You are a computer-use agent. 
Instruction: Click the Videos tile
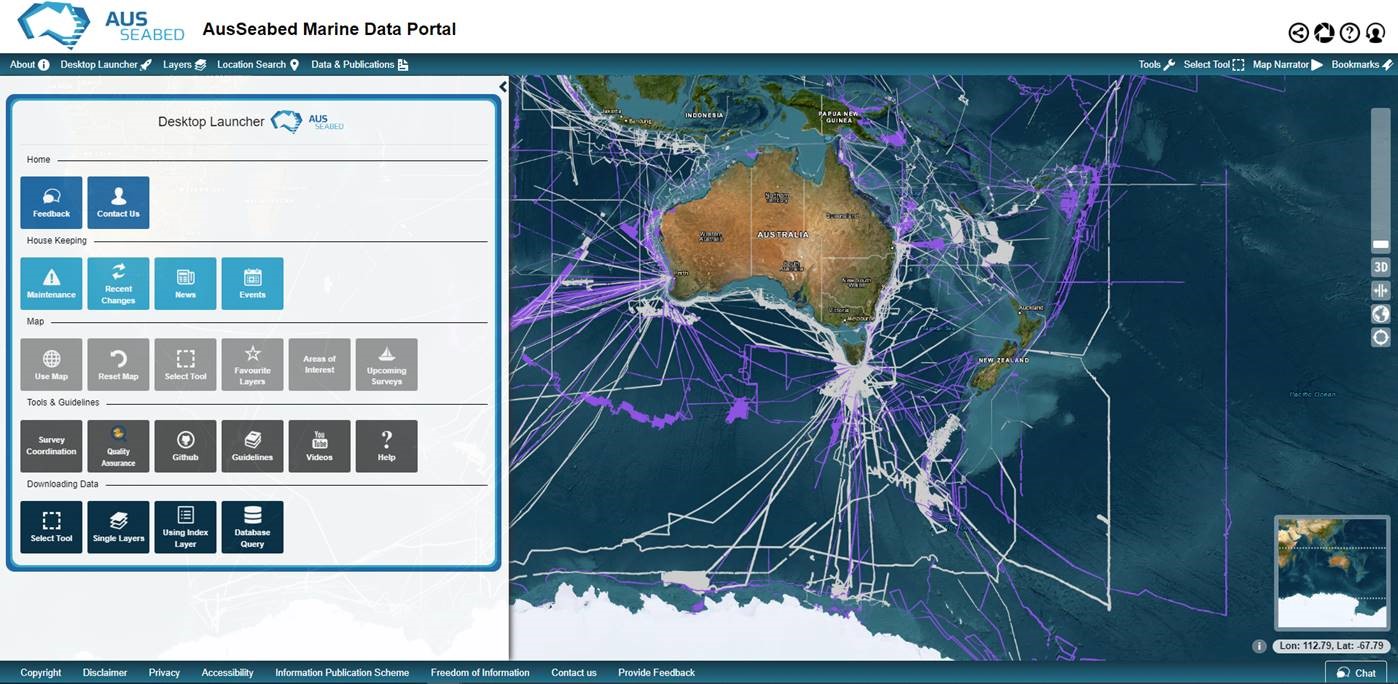[319, 446]
